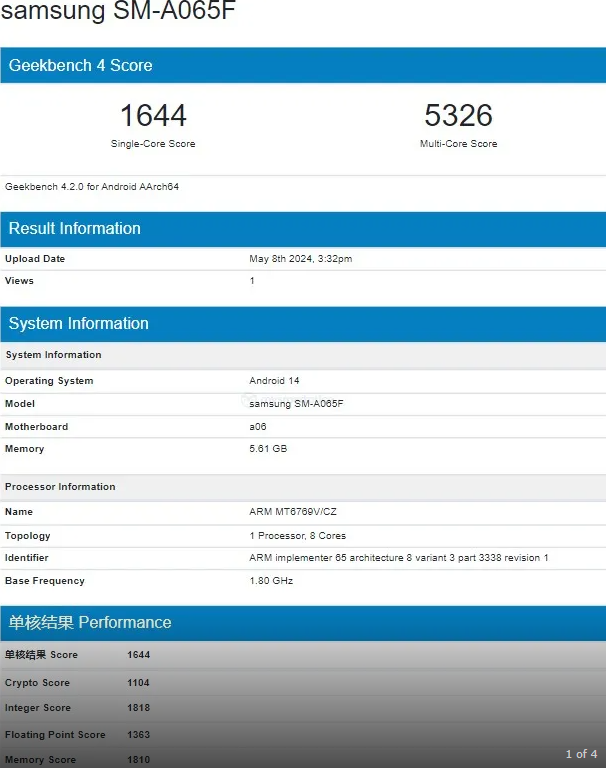The height and width of the screenshot is (768, 606).
Task: Click the 'samsung SM-A065F' page title
Action: pyautogui.click(x=118, y=10)
